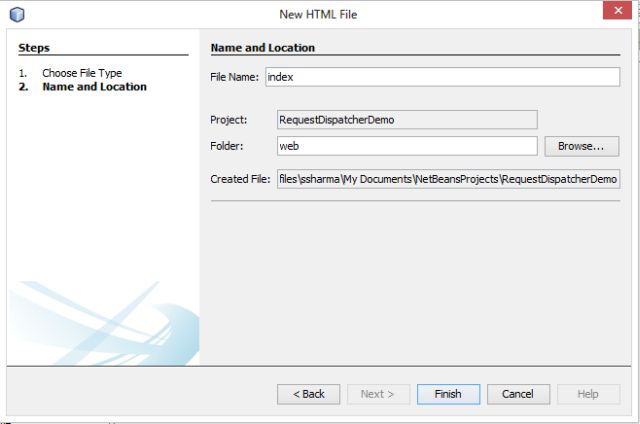Image resolution: width=640 pixels, height=424 pixels.
Task: Select step 'Name and Location' in Steps
Action: tap(94, 87)
